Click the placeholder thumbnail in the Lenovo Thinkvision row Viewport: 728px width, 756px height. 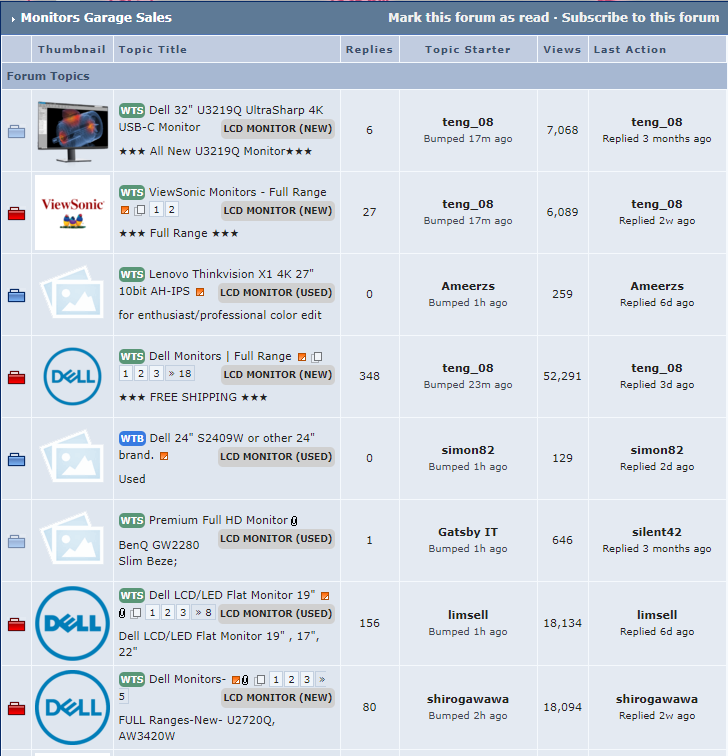(x=73, y=294)
